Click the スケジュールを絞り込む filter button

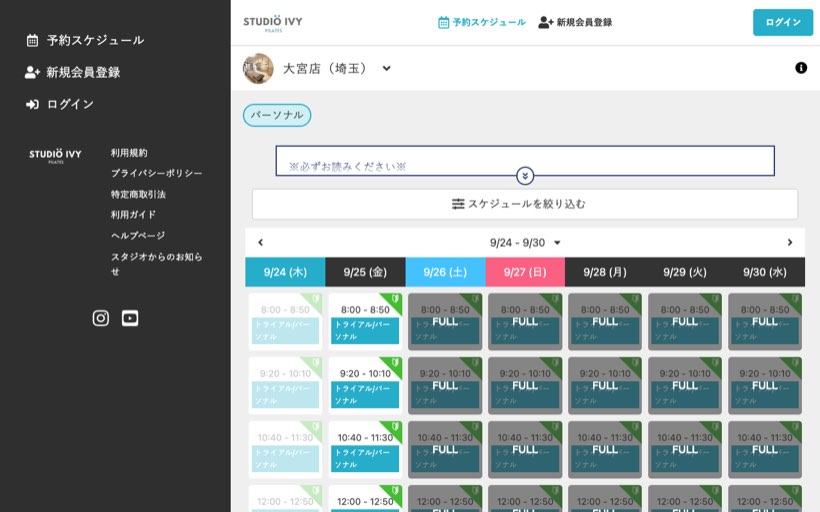click(525, 204)
